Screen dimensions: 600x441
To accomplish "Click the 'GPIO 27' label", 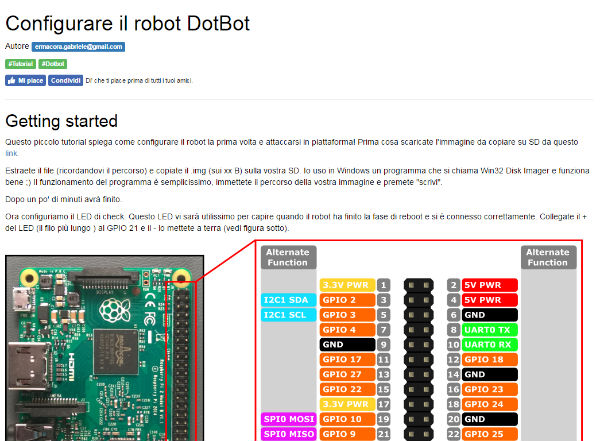I will coord(347,374).
